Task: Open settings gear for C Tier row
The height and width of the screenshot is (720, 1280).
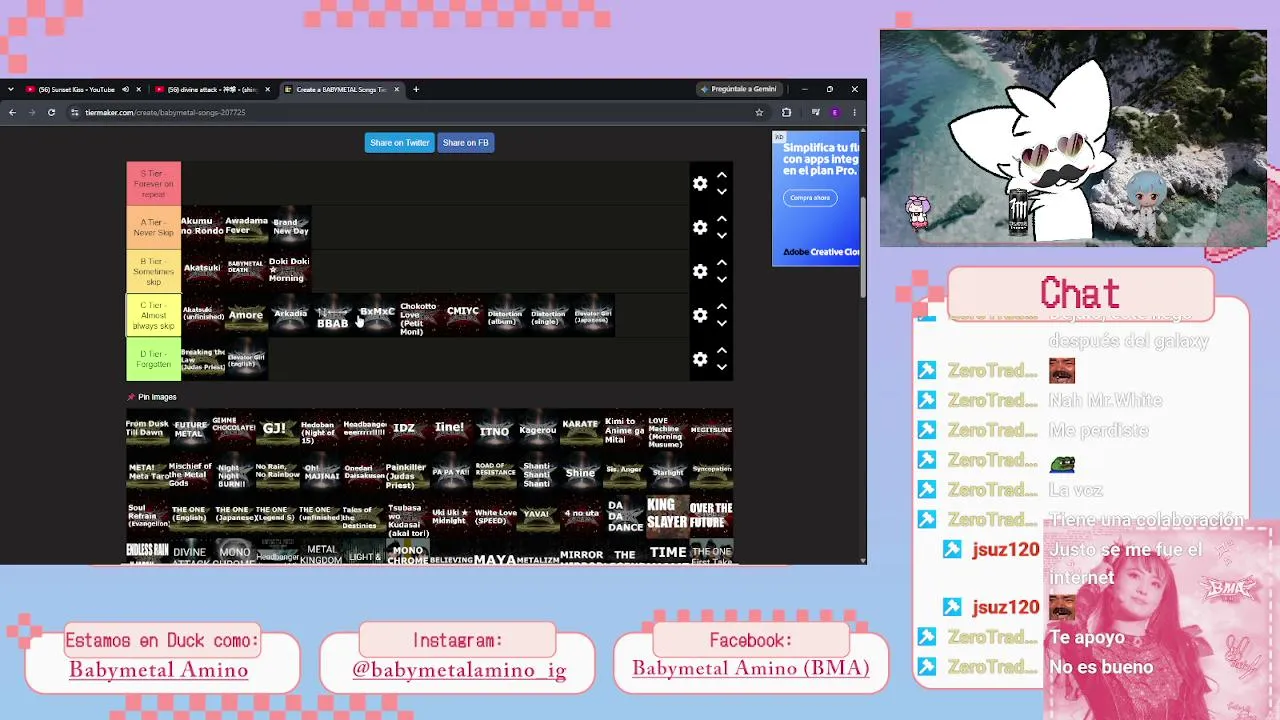Action: pyautogui.click(x=700, y=315)
